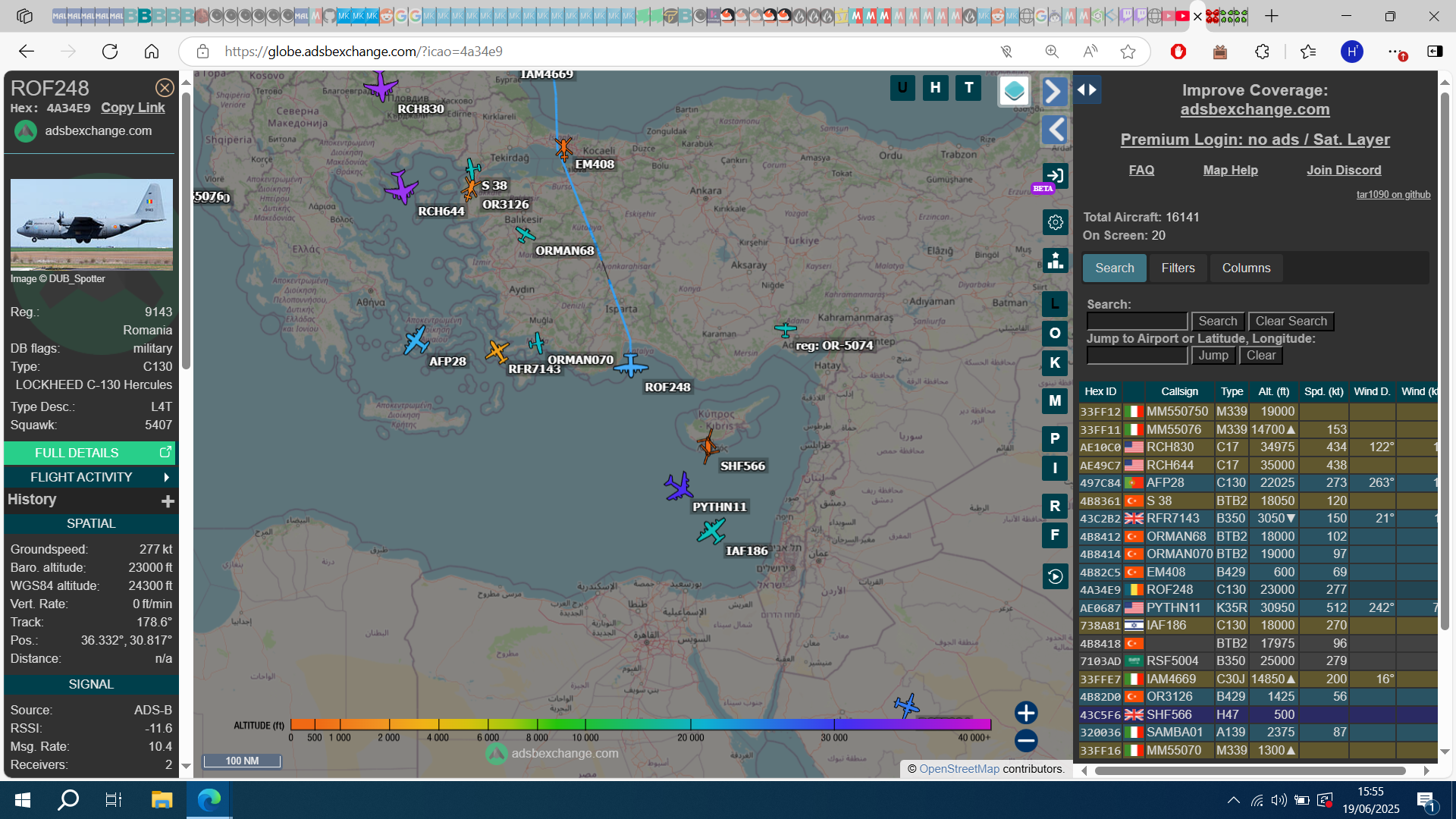Toggle the K map option
This screenshot has width=1456, height=819.
(x=1055, y=362)
